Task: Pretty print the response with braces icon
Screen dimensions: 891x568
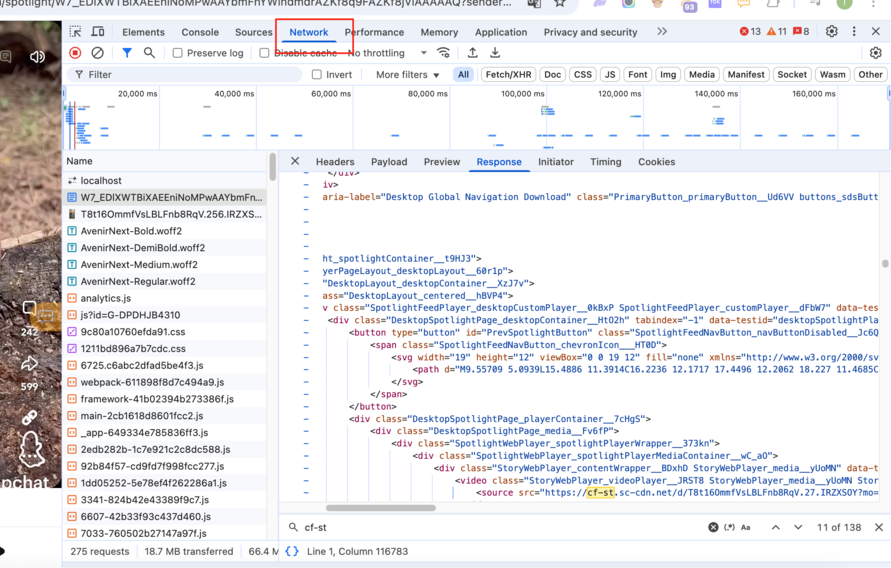Action: 292,551
